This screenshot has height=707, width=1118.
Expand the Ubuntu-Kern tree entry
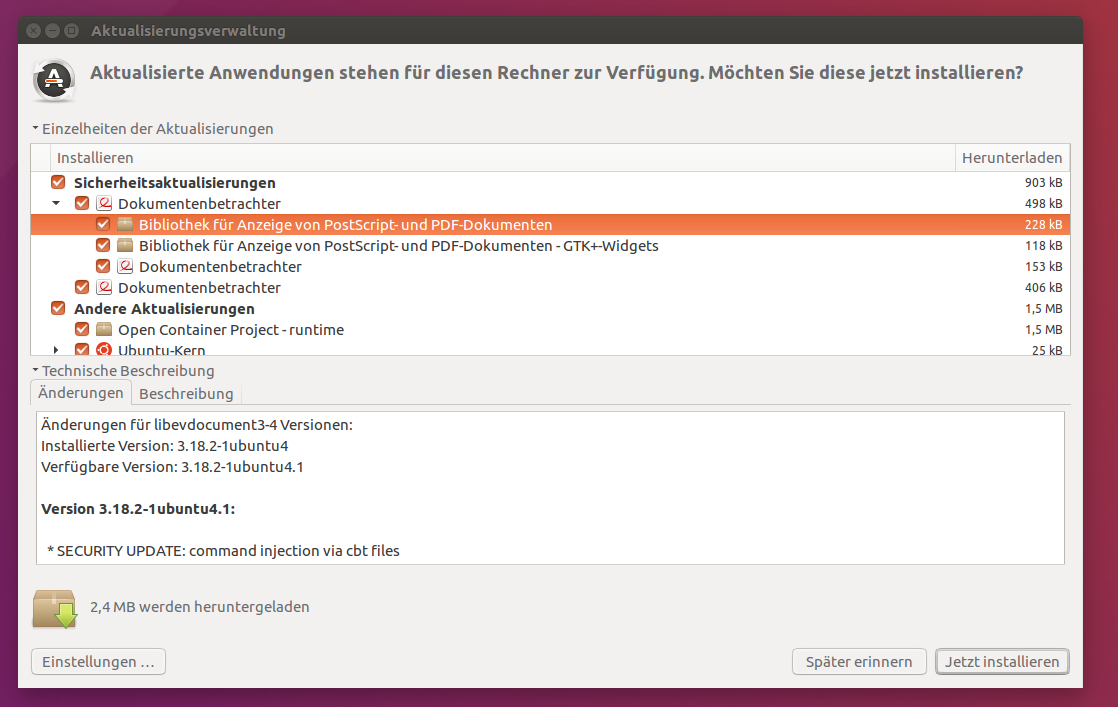57,350
